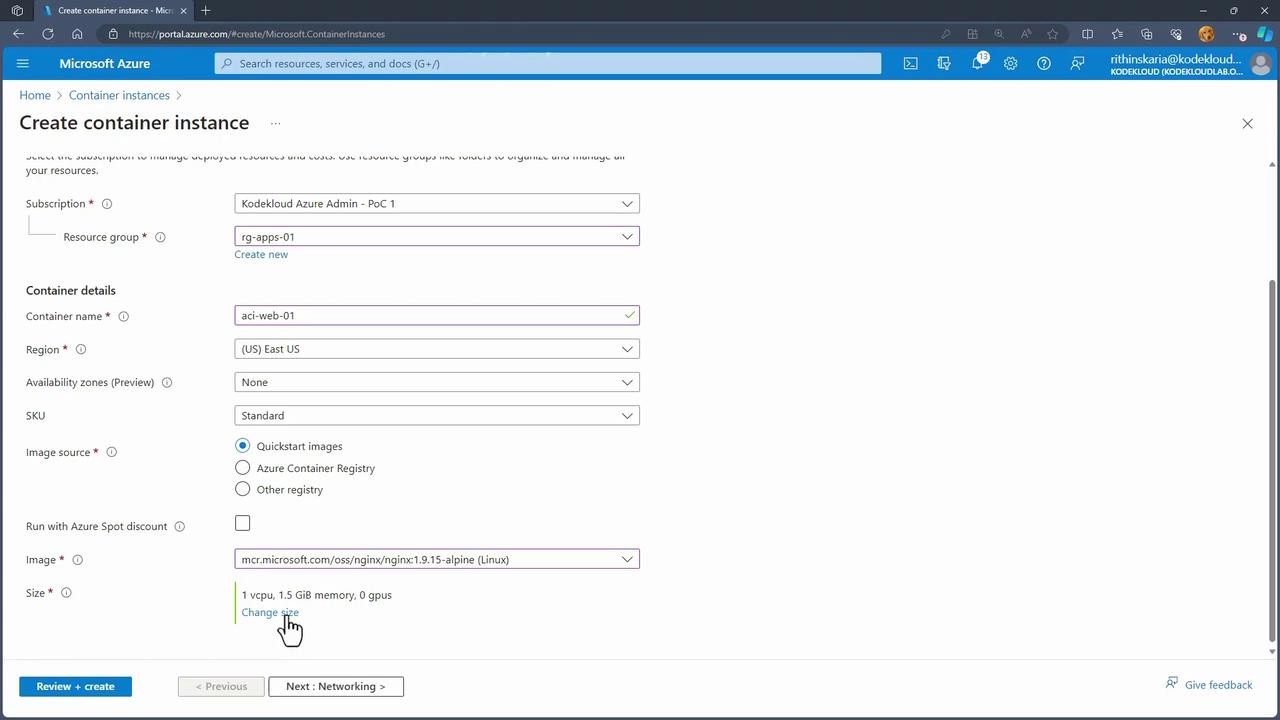Viewport: 1280px width, 720px height.
Task: Navigate to Container instances breadcrumb
Action: point(119,96)
